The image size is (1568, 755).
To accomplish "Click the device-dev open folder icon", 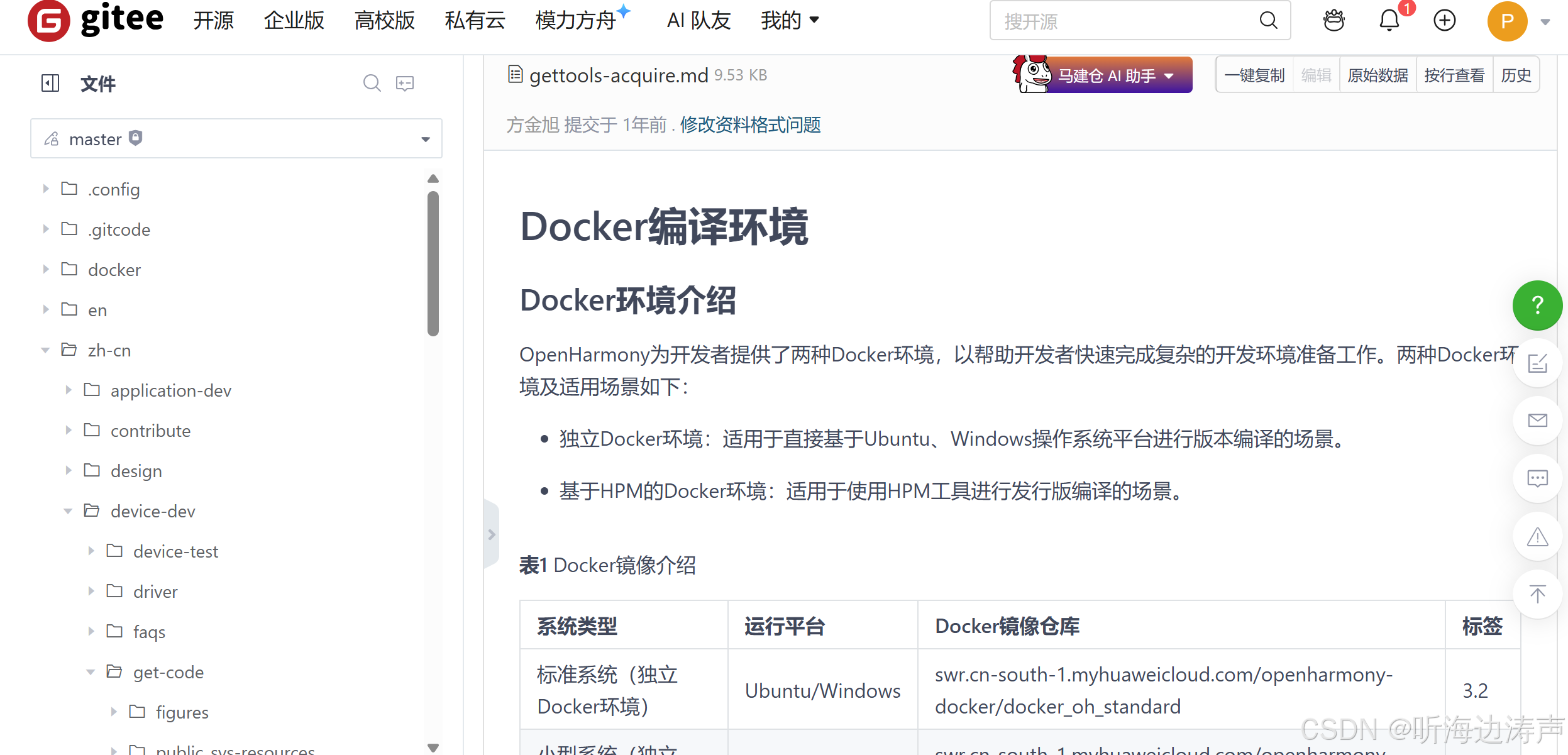I will click(x=92, y=510).
